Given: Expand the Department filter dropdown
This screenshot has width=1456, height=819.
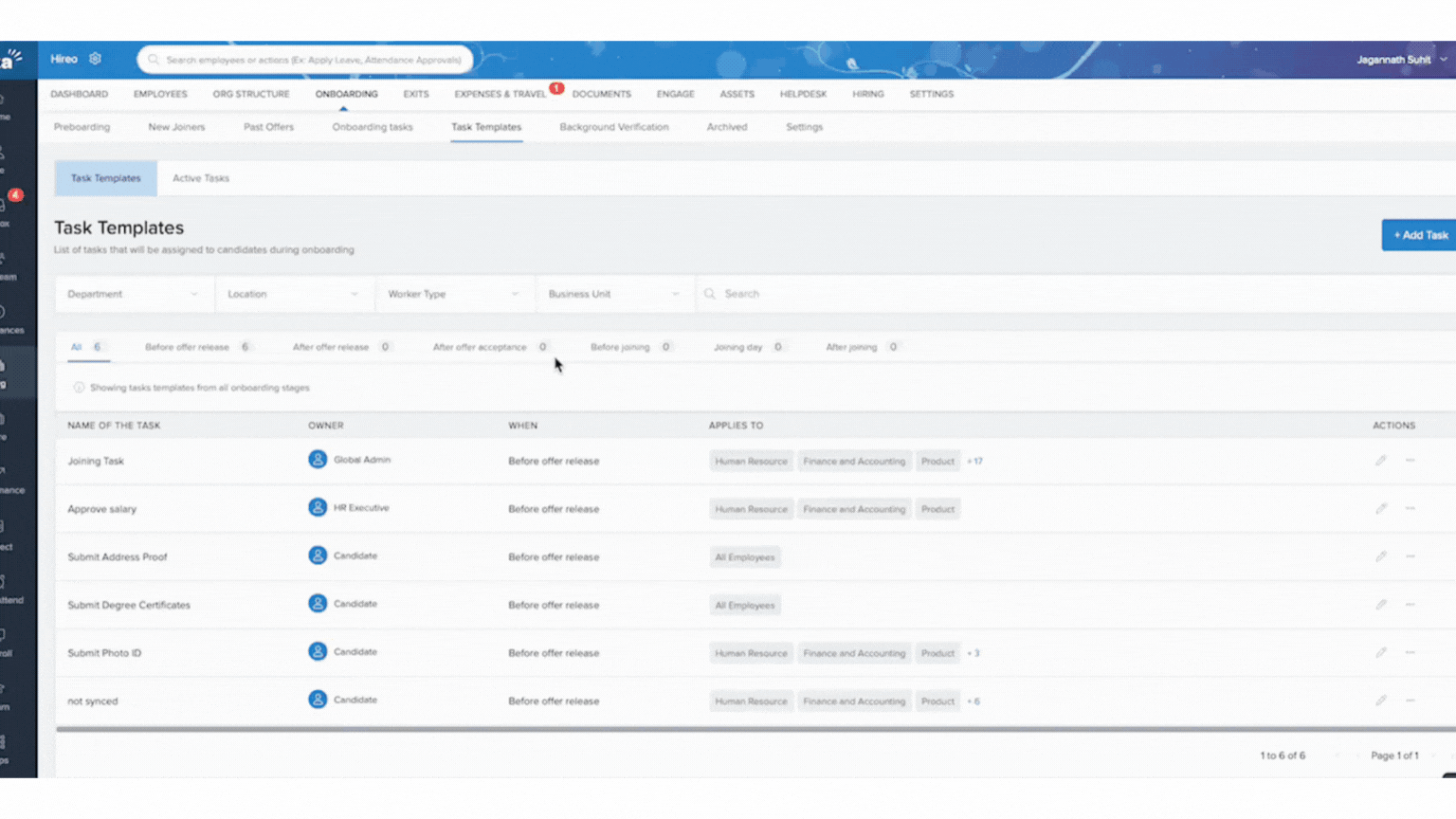Looking at the screenshot, I should [x=134, y=294].
